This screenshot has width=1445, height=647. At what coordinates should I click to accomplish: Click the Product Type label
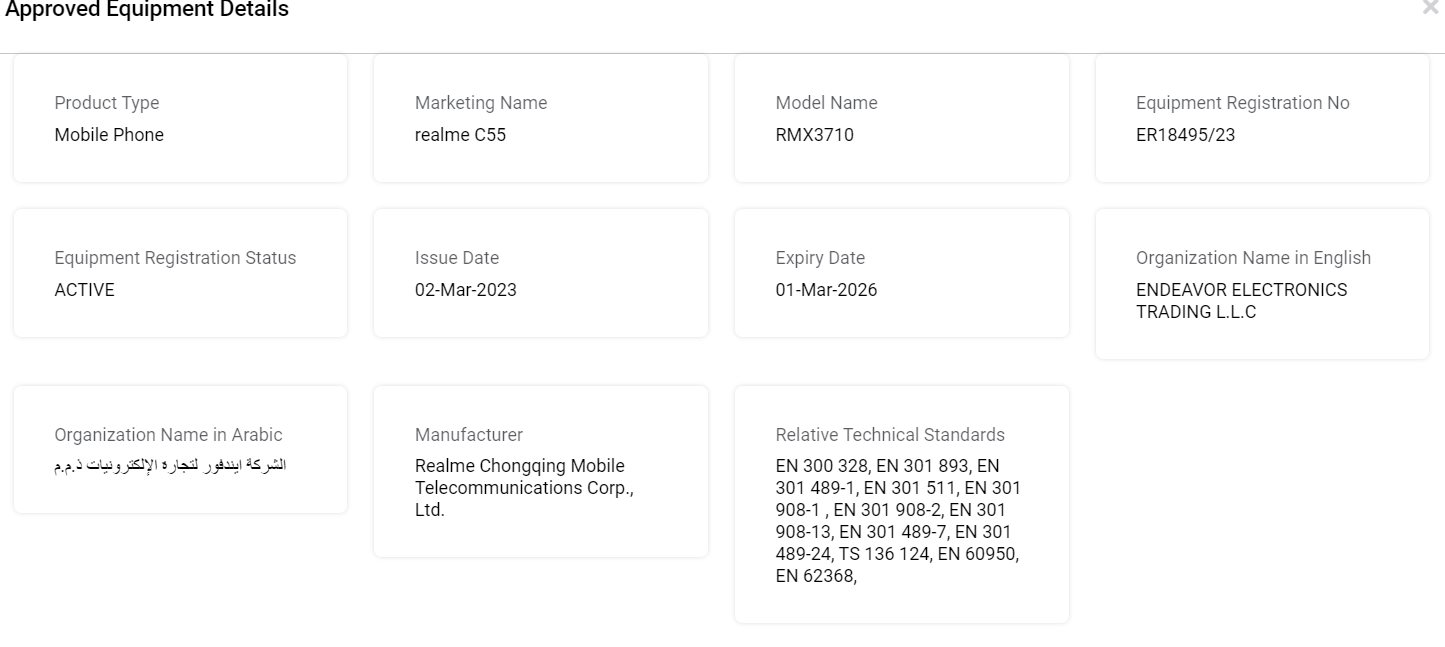pos(107,103)
